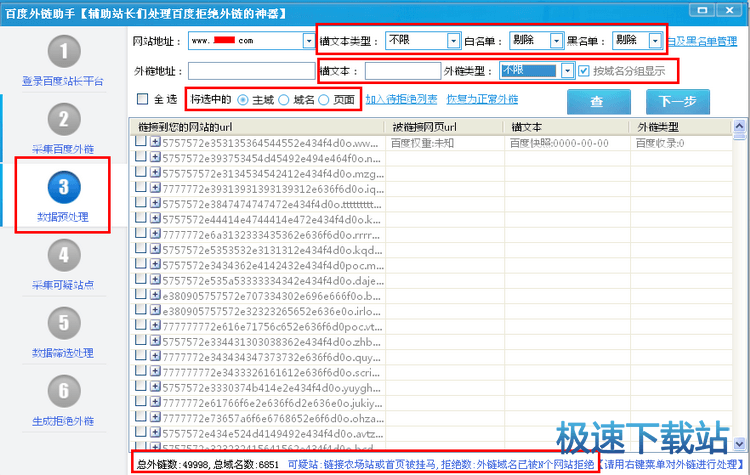Sort by 锚文本 column header

566,127
